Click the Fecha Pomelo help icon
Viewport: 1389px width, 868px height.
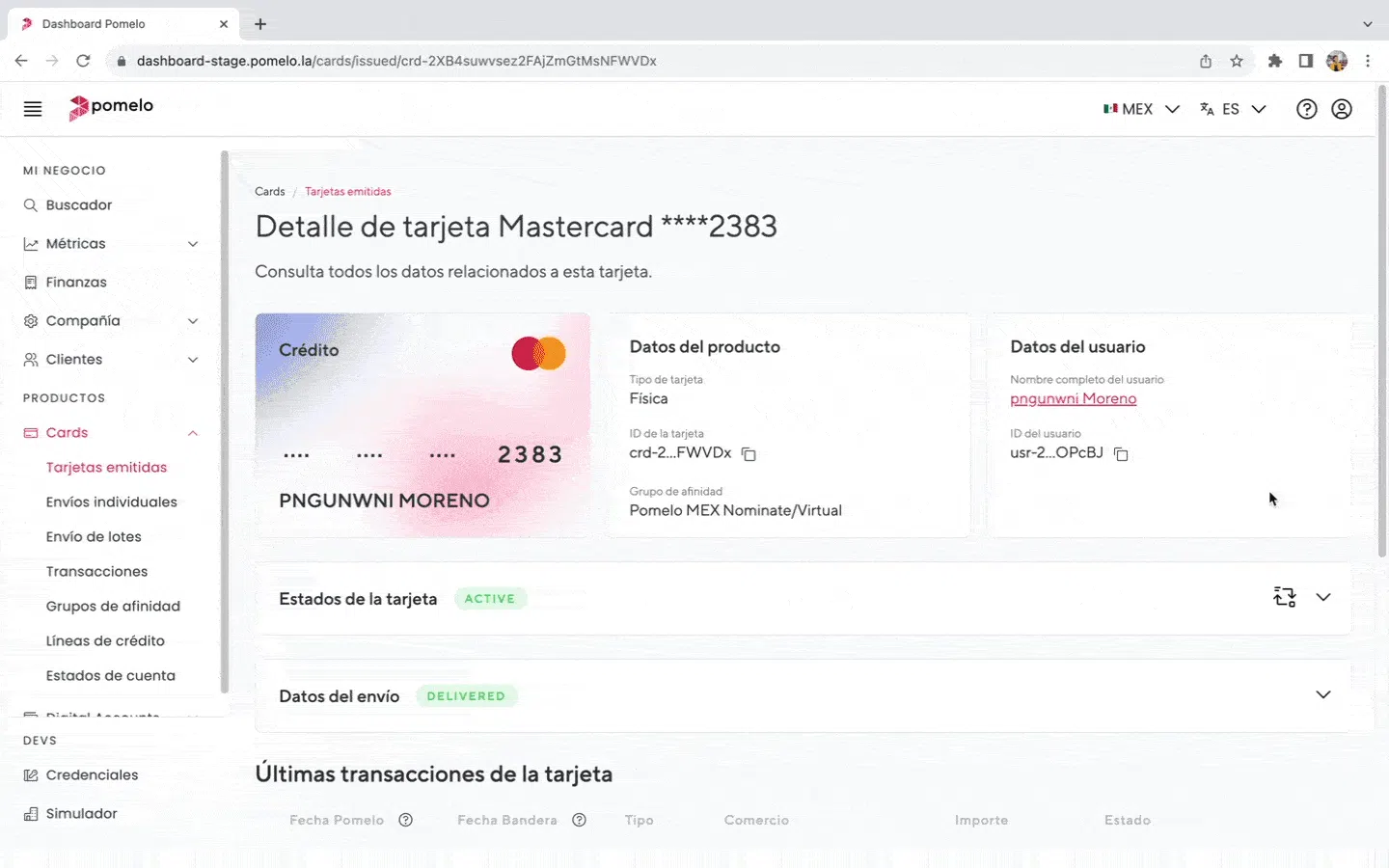406,820
